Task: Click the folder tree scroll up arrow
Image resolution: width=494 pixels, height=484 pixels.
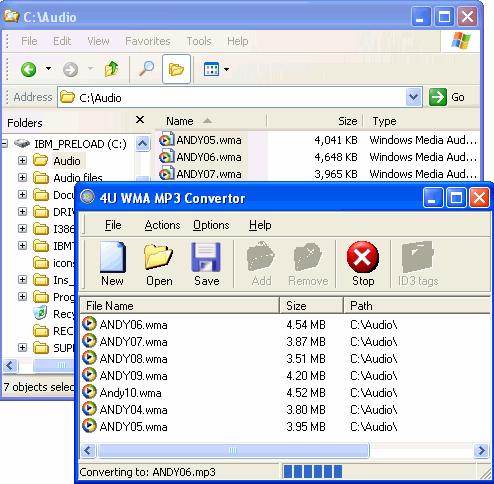Action: point(143,144)
